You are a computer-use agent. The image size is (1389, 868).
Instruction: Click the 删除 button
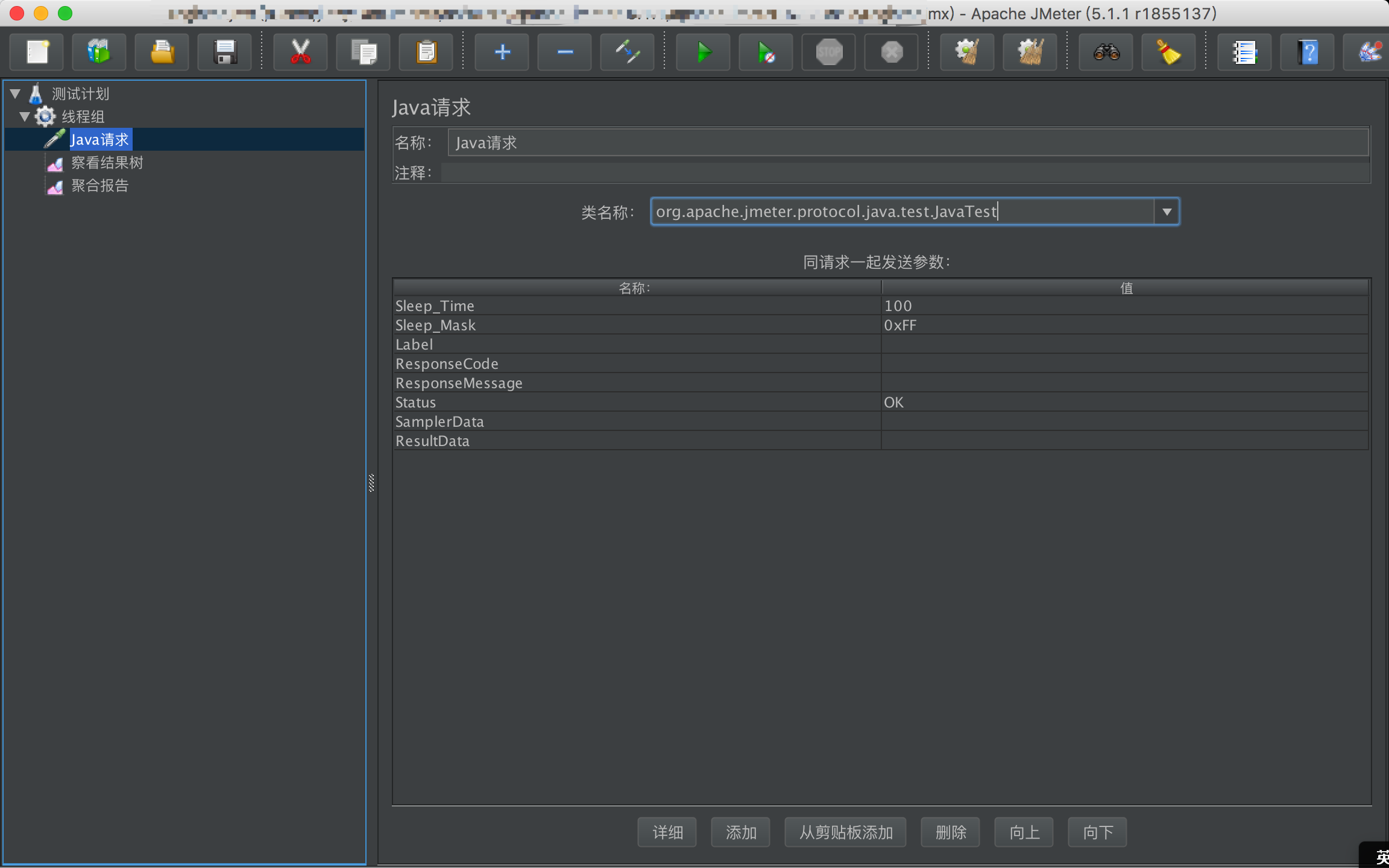click(x=950, y=832)
